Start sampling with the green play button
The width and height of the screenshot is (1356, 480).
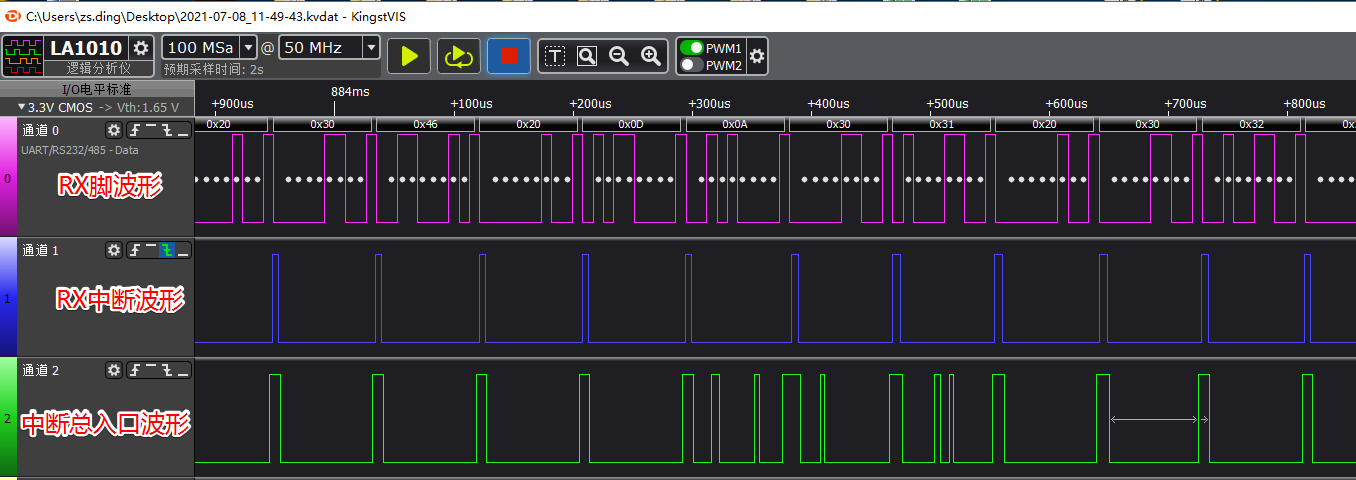click(x=409, y=56)
